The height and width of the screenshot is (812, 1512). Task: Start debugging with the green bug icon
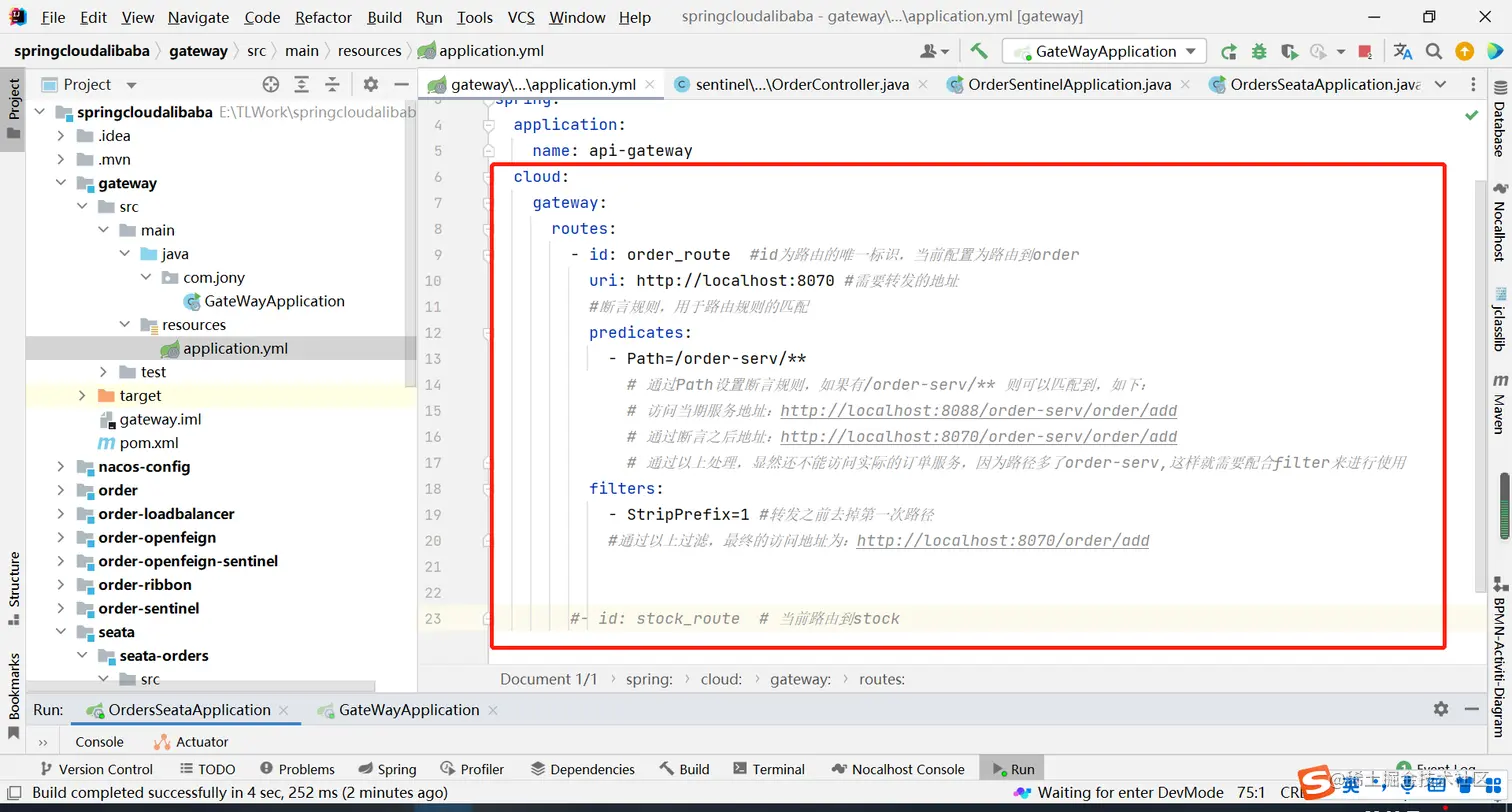click(1259, 51)
